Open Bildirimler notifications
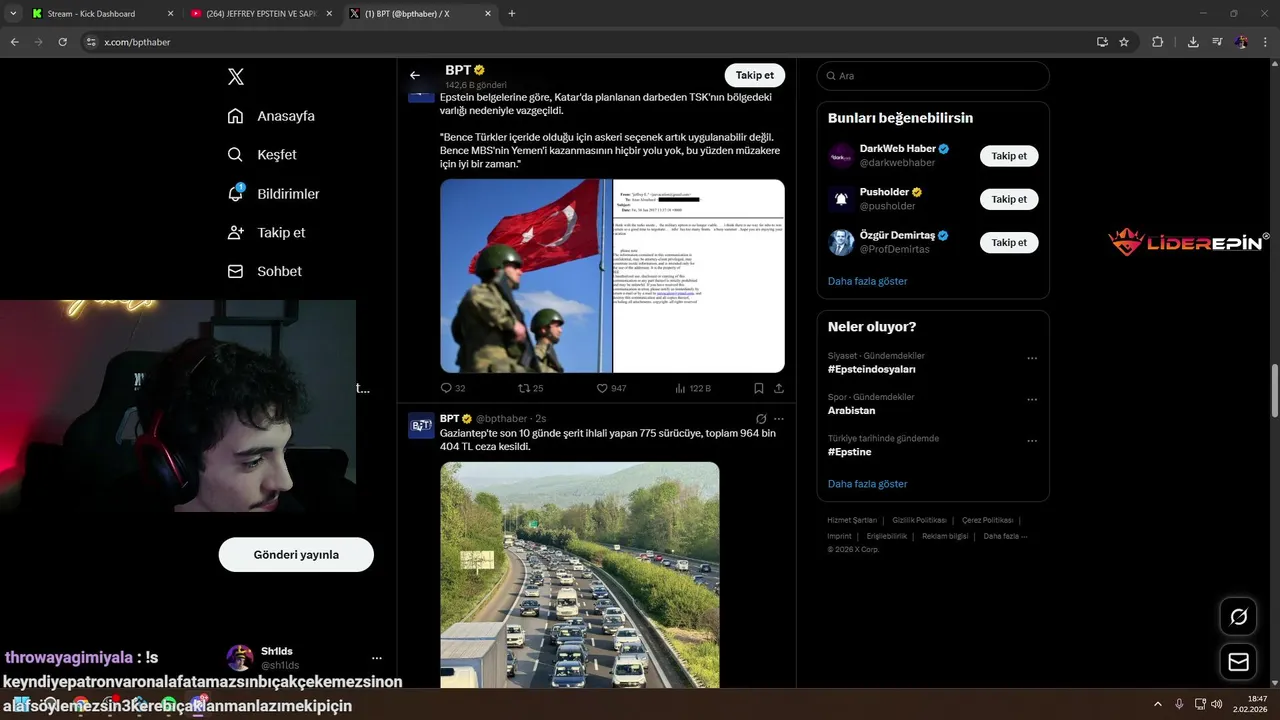Viewport: 1280px width, 720px height. (273, 194)
